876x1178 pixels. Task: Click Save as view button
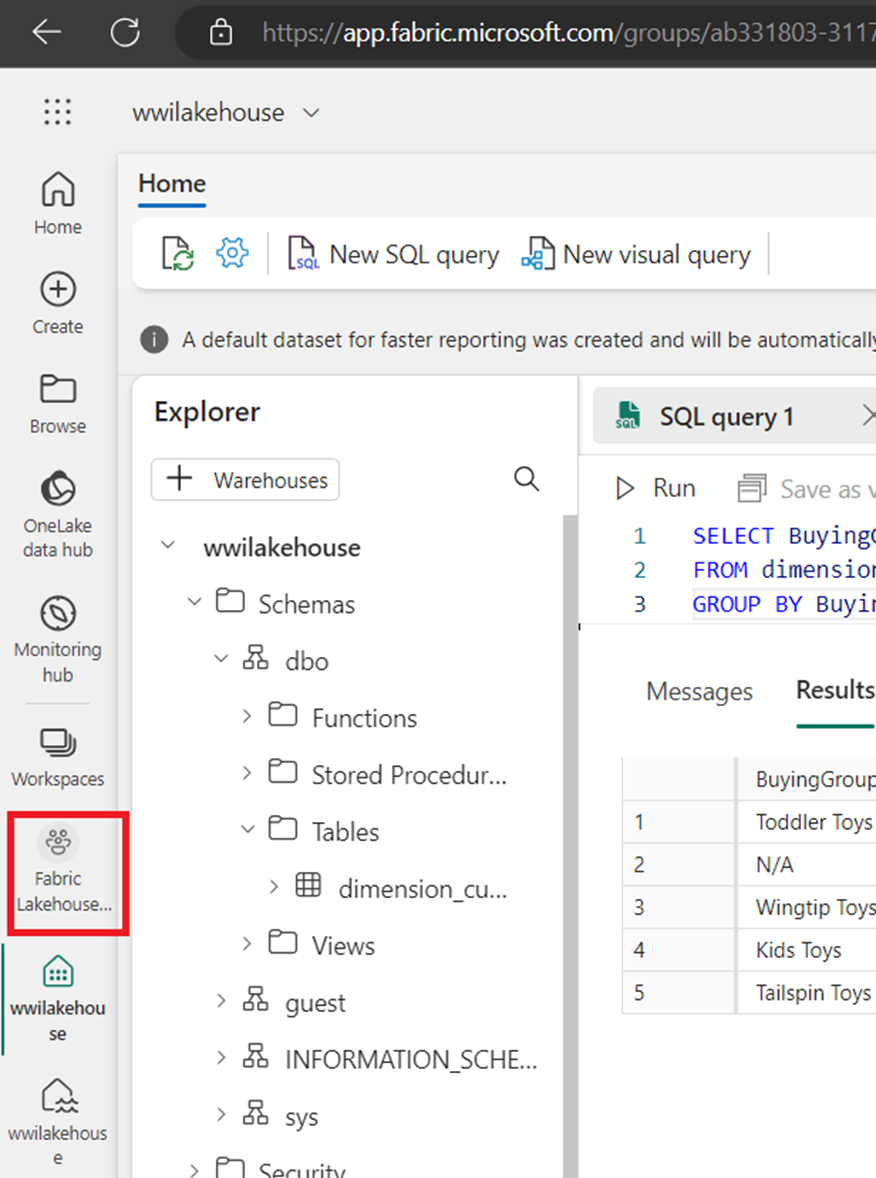(806, 489)
